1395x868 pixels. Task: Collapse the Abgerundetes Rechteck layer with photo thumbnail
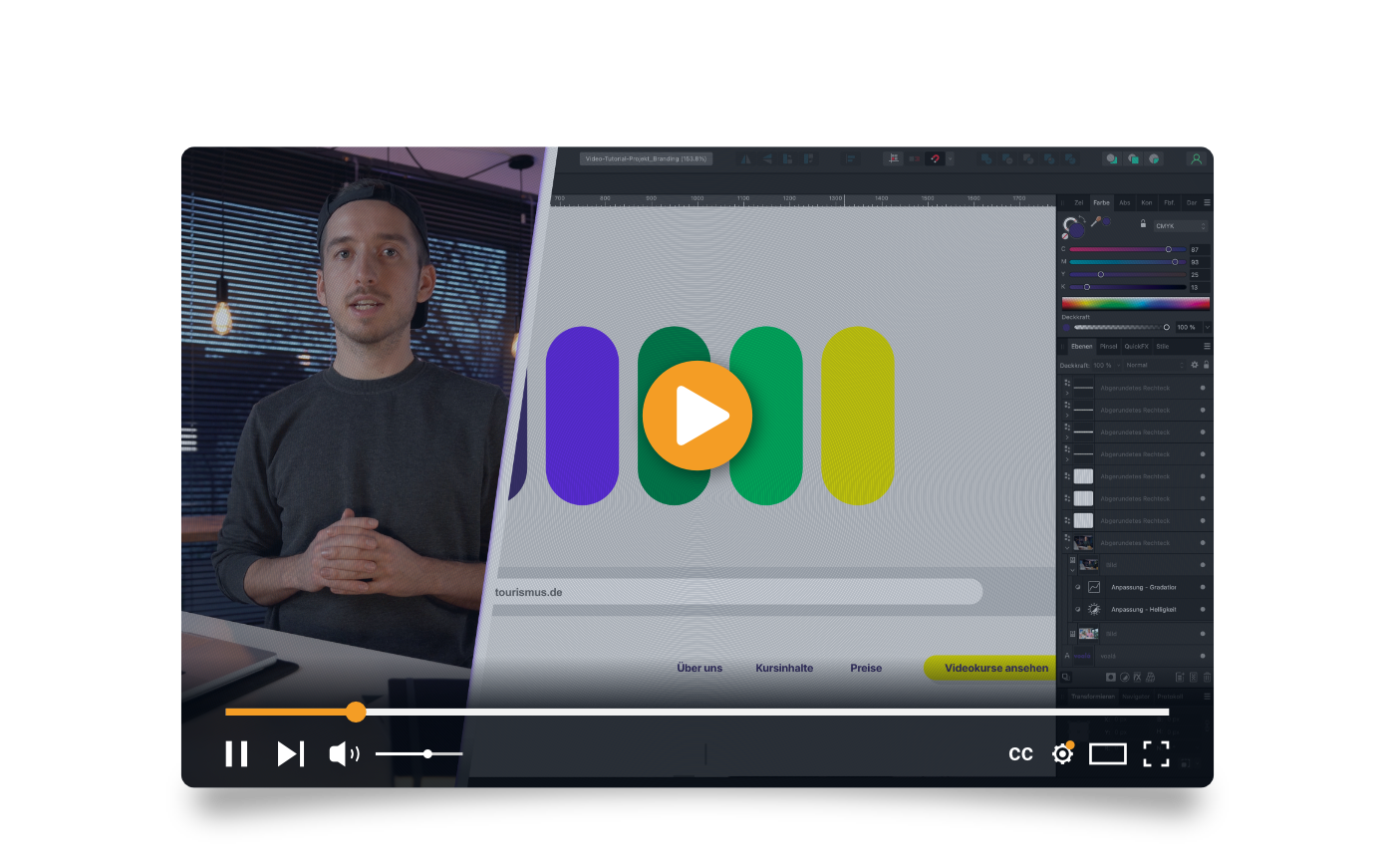[1067, 547]
